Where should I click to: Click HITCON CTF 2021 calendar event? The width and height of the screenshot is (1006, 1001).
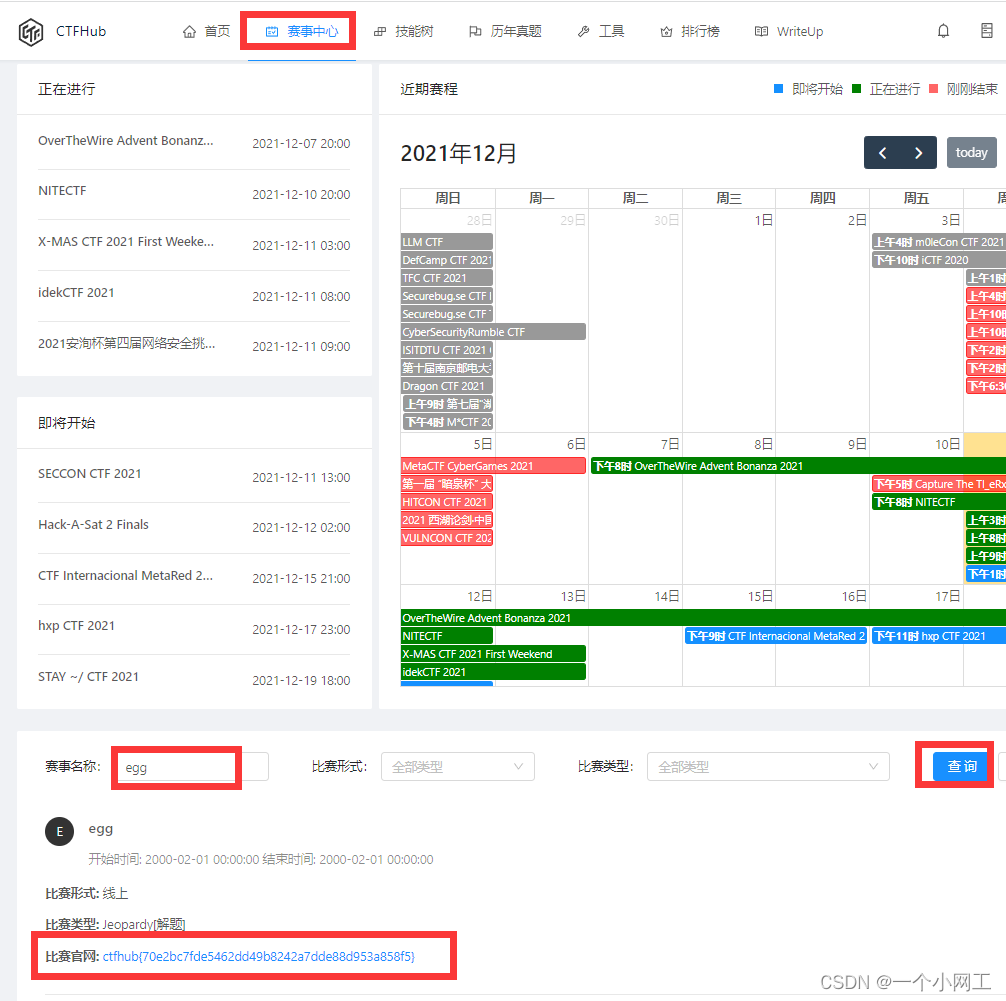447,502
